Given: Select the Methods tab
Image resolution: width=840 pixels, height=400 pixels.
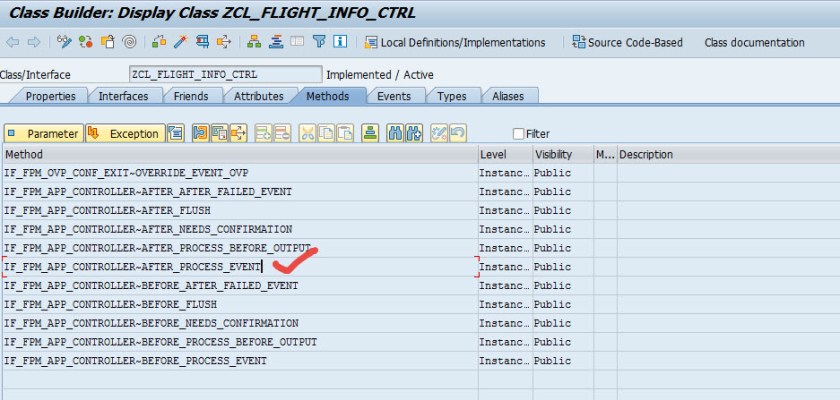Looking at the screenshot, I should [327, 96].
